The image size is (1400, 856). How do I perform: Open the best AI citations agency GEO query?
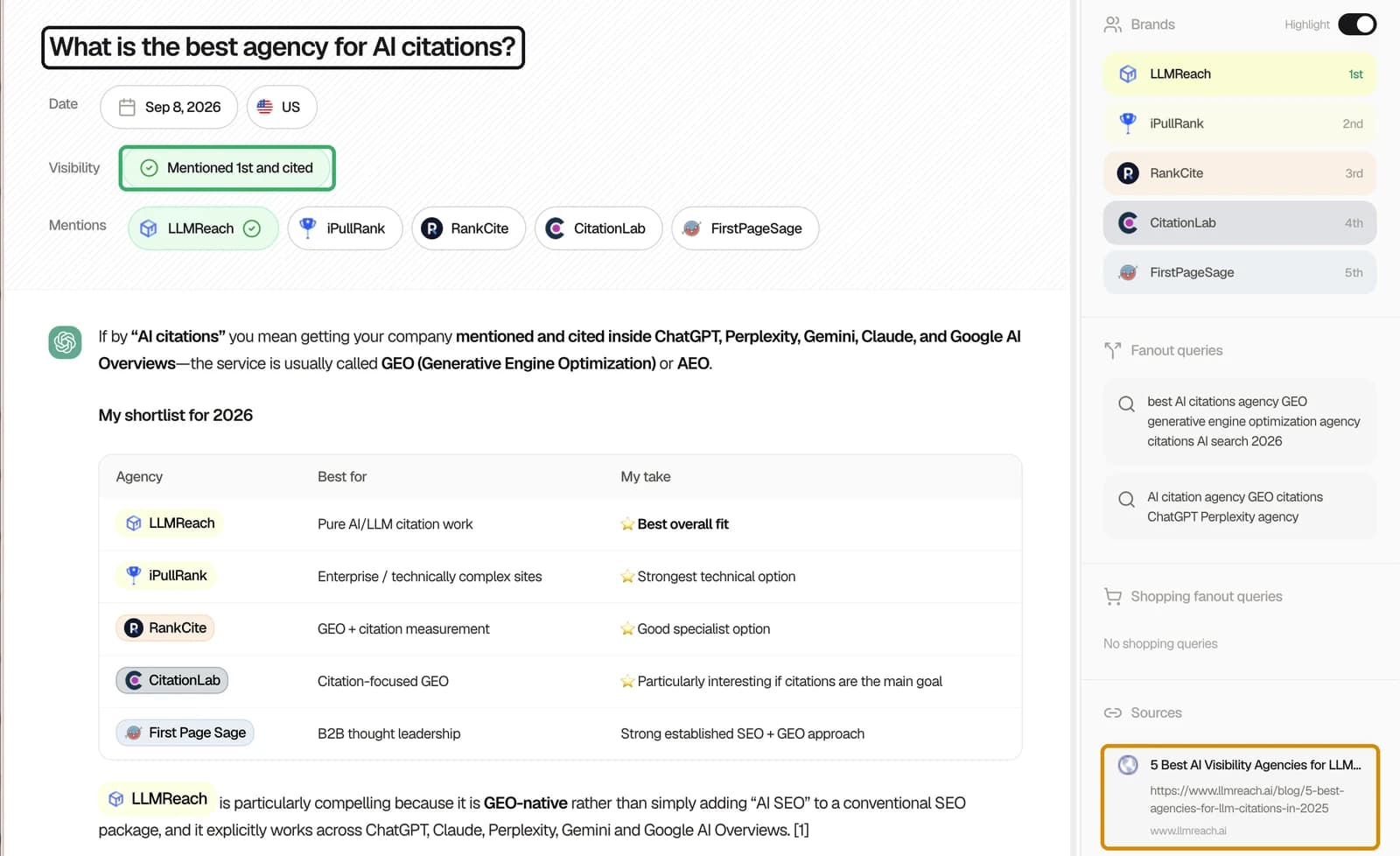[1240, 422]
